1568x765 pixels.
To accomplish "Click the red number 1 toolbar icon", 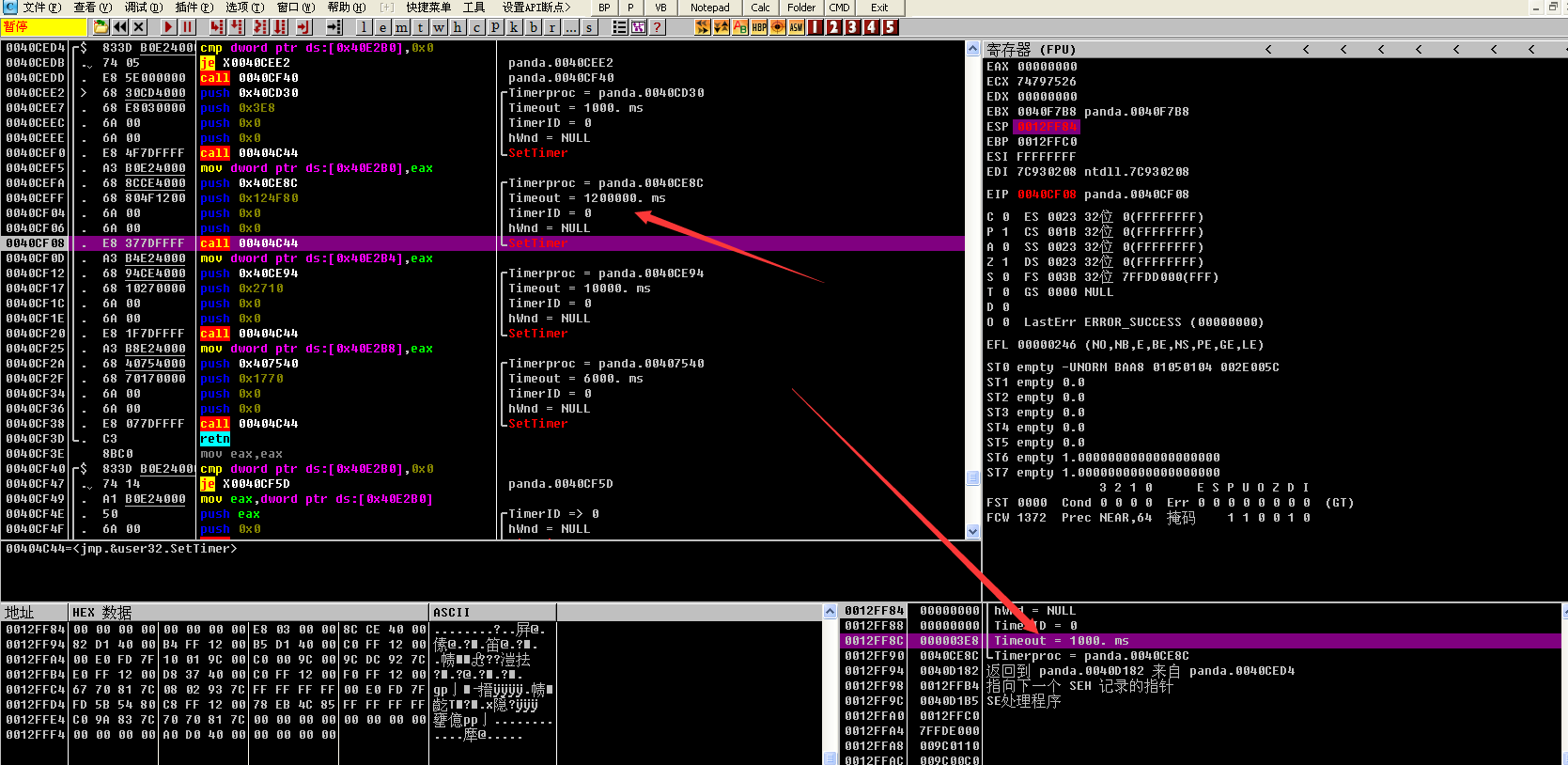I will [815, 26].
